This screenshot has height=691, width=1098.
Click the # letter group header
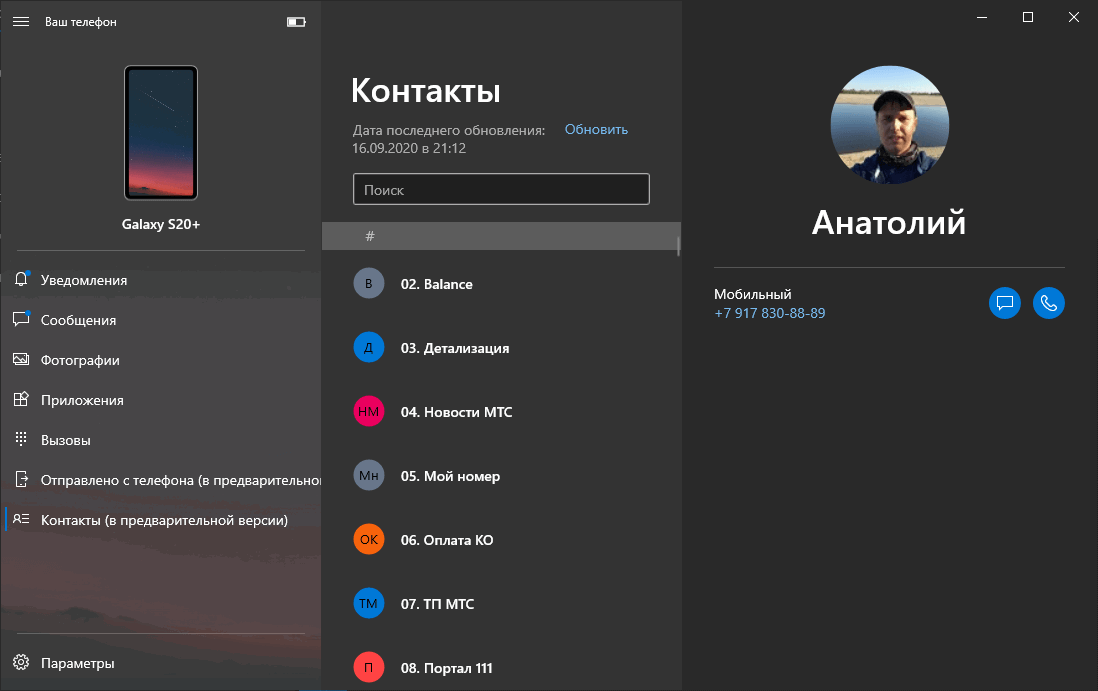500,236
